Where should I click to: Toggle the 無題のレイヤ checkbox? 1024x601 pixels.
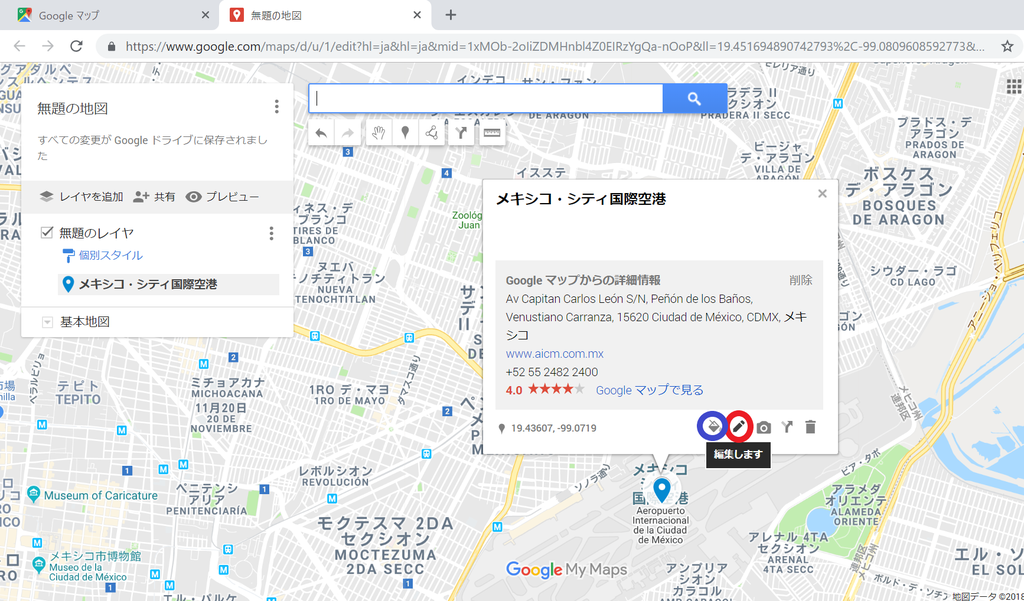point(46,233)
